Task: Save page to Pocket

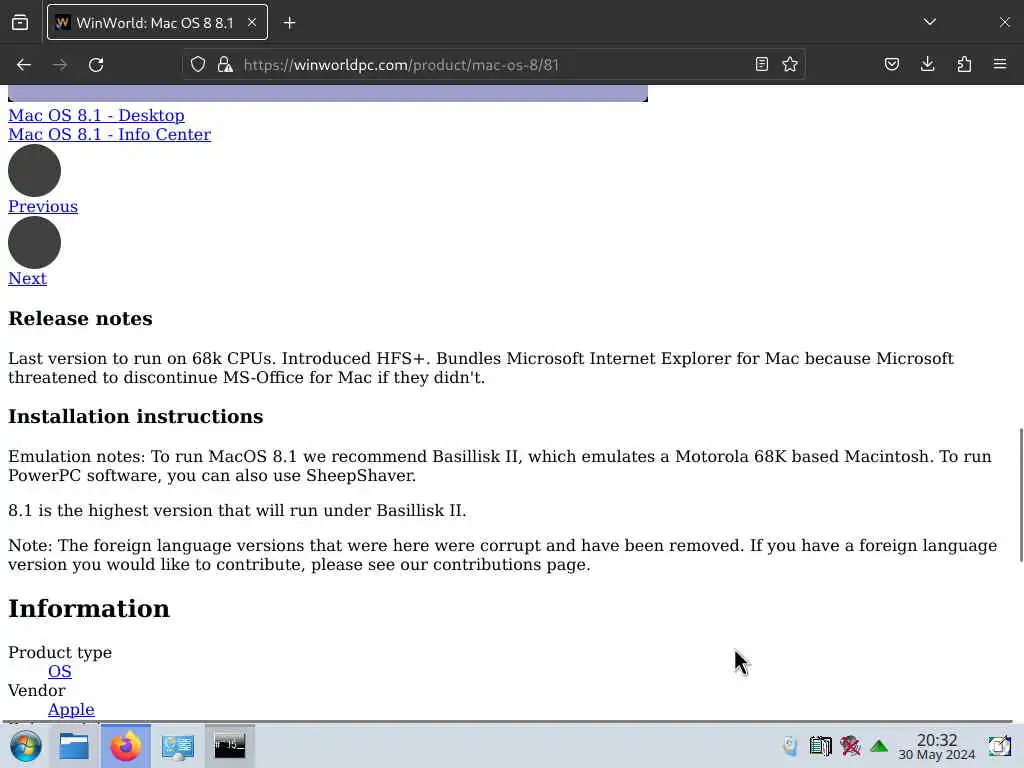Action: click(892, 64)
